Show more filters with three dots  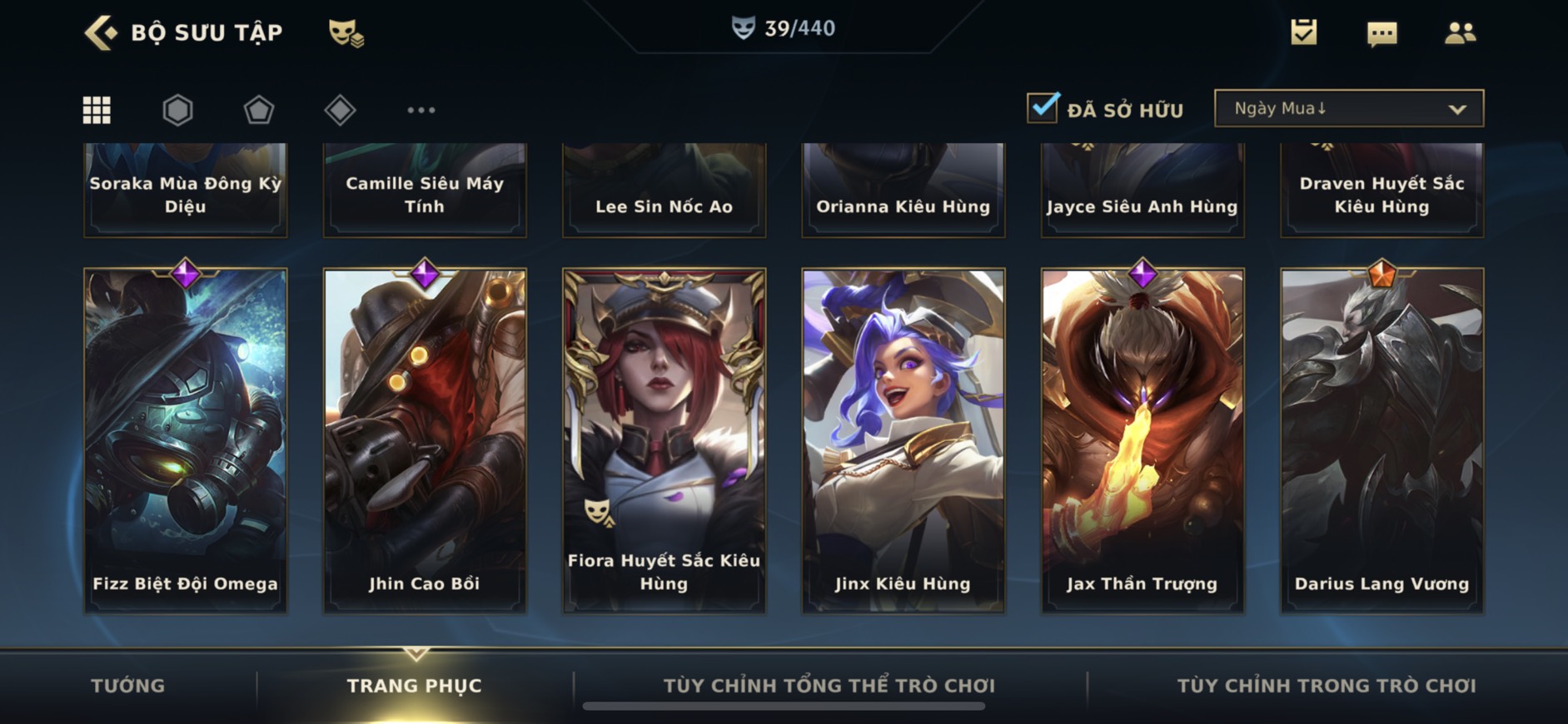[421, 110]
